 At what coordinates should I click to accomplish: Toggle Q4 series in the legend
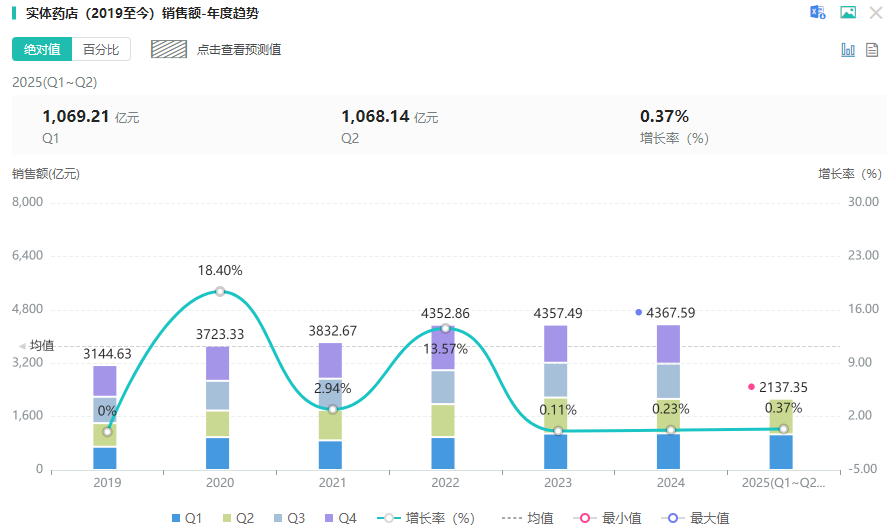click(340, 518)
